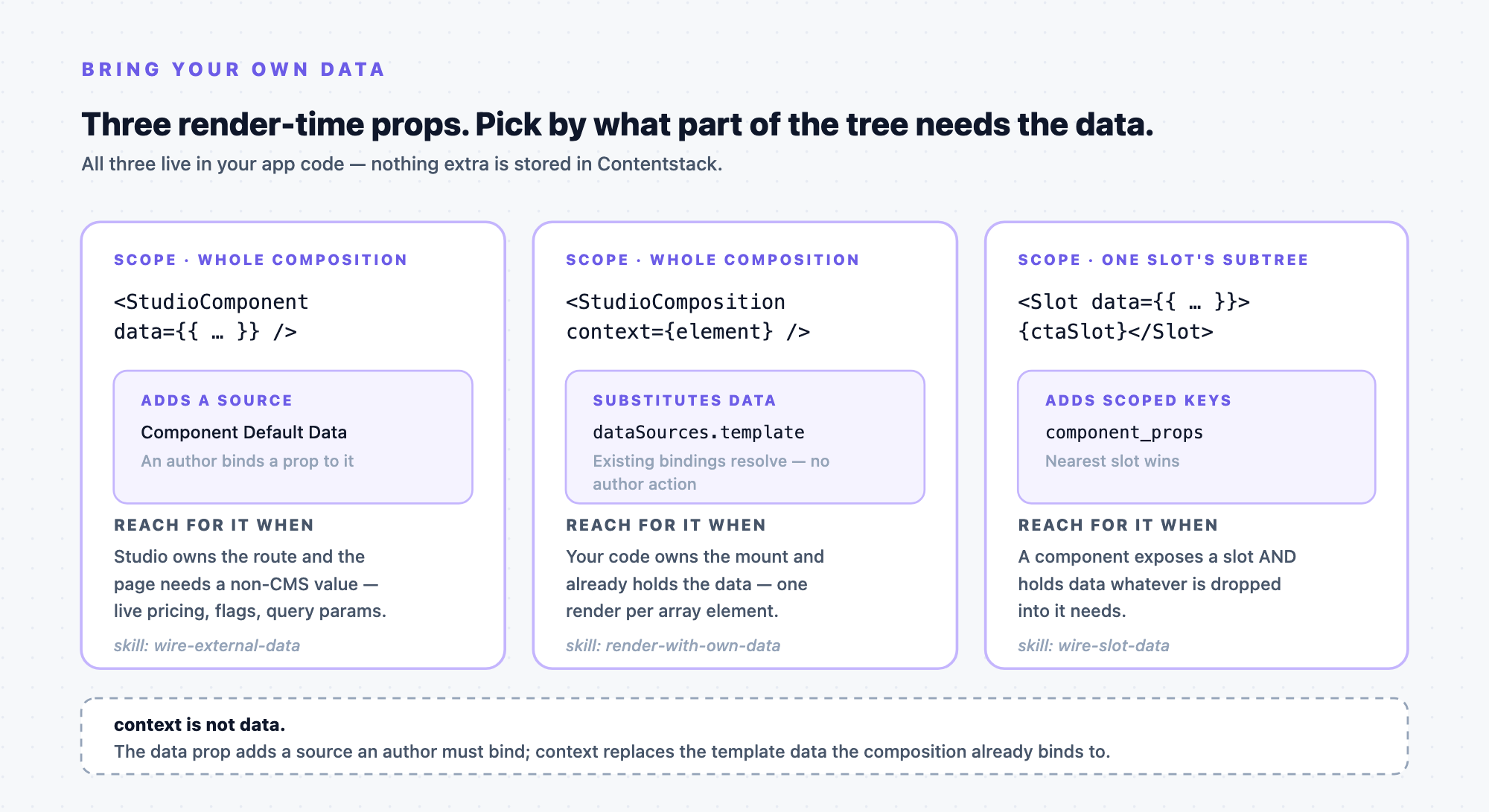
Task: Click first card's 'Scope · Whole composition' label
Action: pos(261,260)
